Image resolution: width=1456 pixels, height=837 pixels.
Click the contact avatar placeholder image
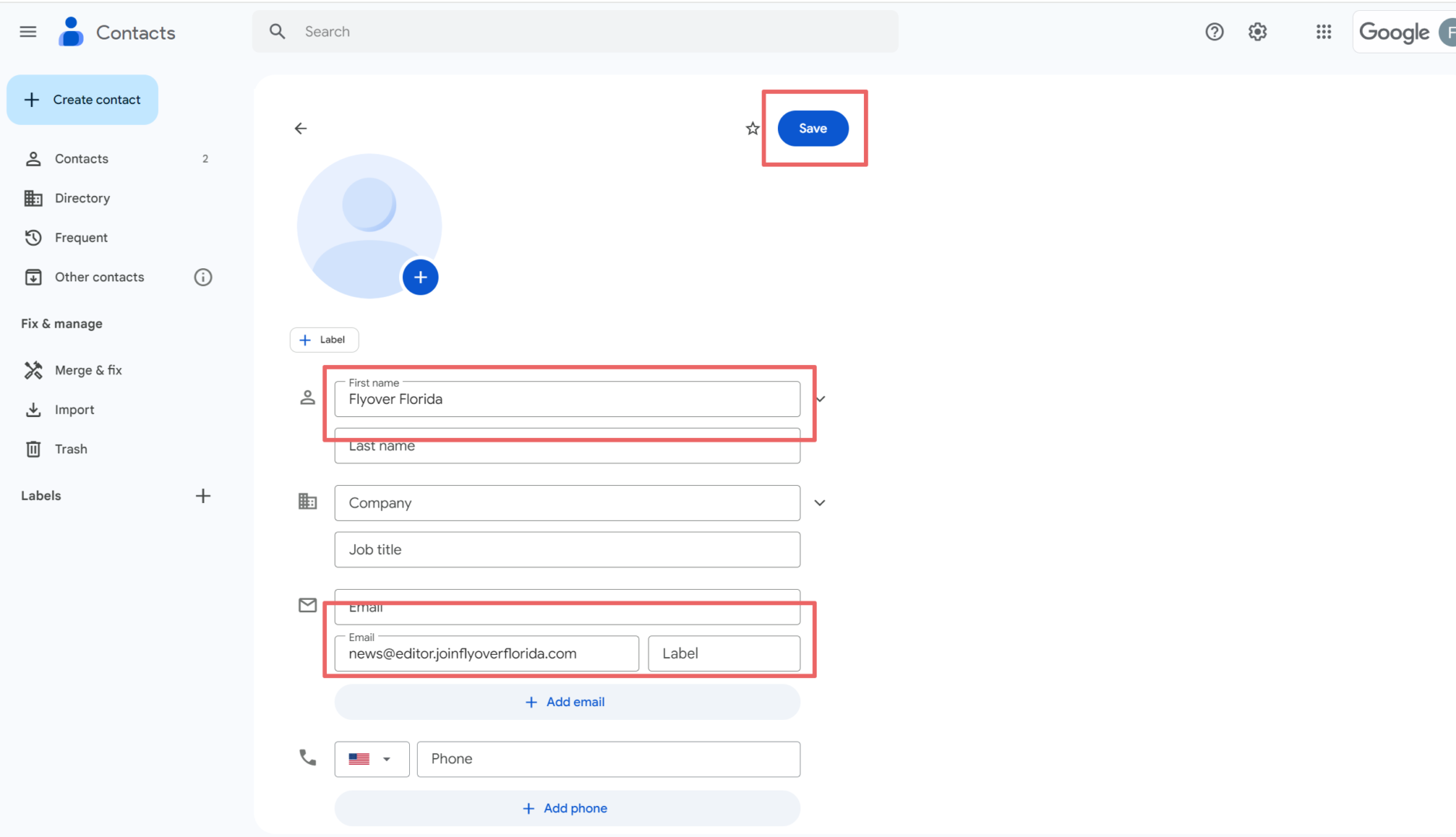pos(369,226)
